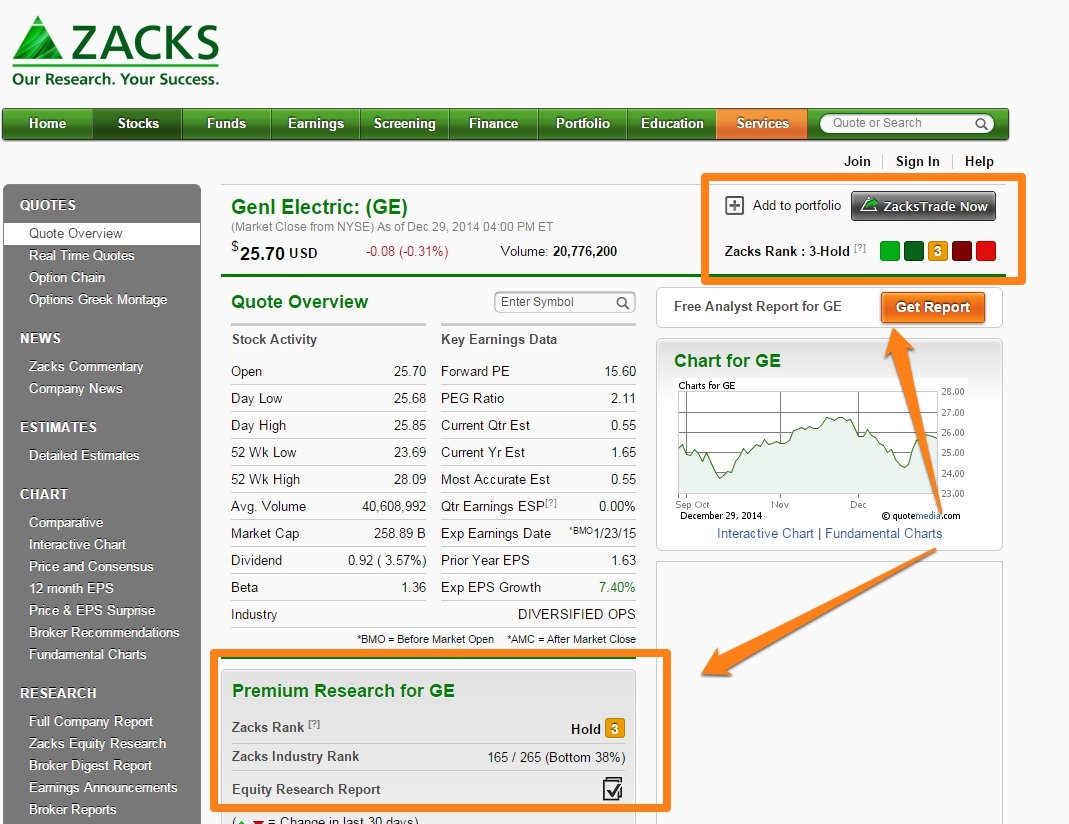Click the Get Report button
Viewport: 1069px width, 824px height.
click(932, 307)
